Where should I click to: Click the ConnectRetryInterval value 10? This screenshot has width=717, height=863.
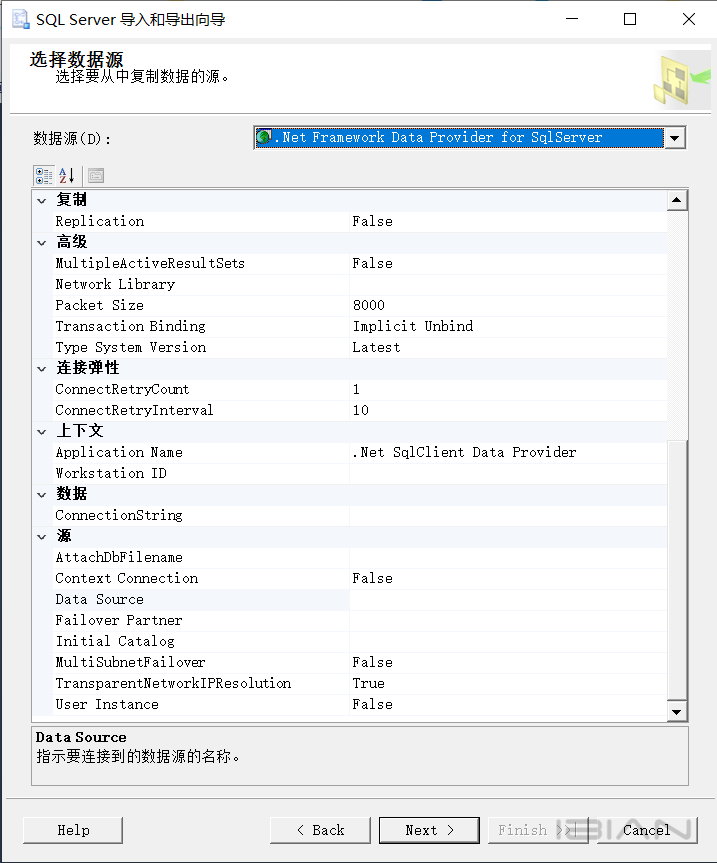click(361, 411)
